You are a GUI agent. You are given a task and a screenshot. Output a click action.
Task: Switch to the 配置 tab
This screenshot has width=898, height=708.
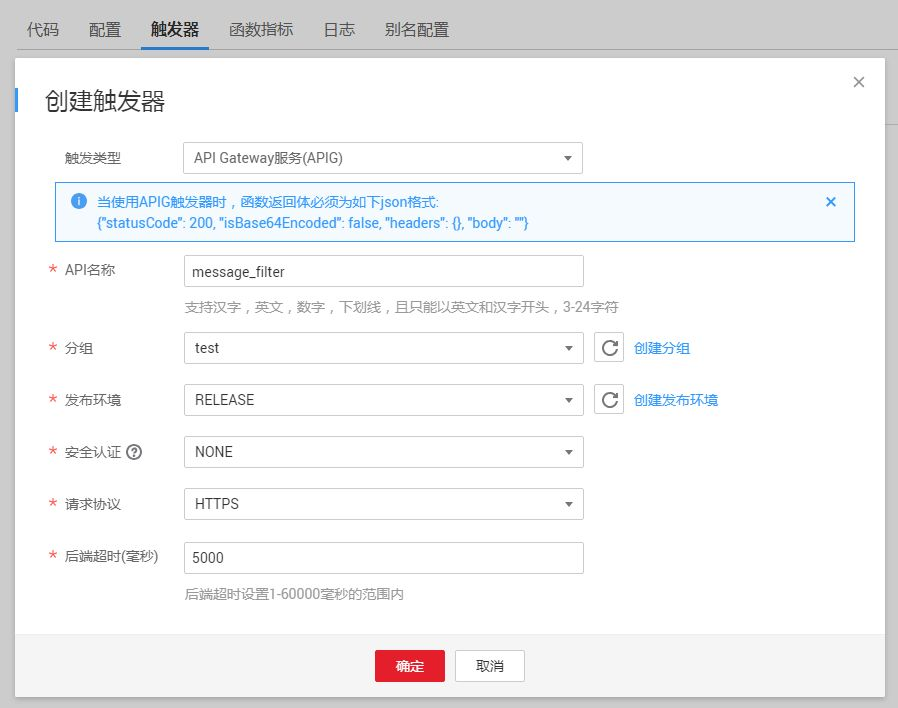[x=105, y=29]
